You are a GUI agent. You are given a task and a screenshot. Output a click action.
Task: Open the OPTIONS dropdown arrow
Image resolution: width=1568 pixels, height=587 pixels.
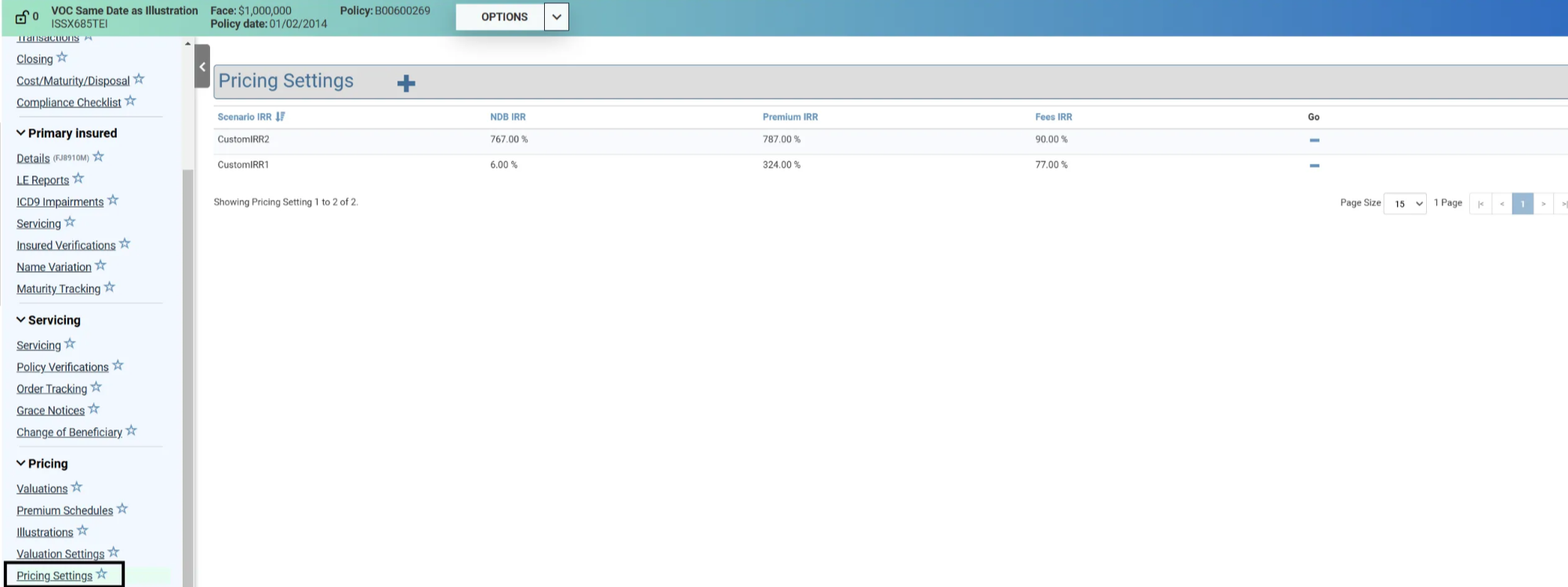556,16
